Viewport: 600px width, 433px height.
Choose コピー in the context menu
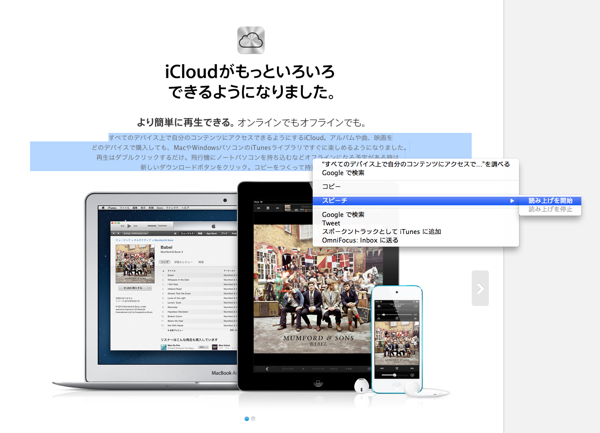pyautogui.click(x=416, y=186)
